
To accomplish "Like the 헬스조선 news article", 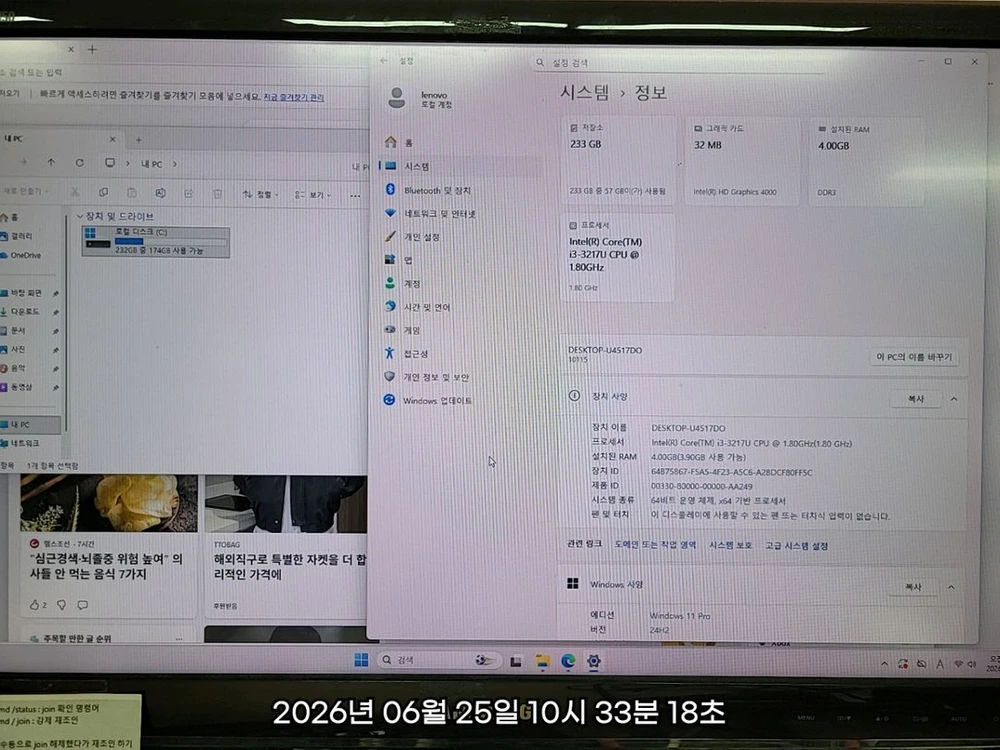I will coord(35,605).
